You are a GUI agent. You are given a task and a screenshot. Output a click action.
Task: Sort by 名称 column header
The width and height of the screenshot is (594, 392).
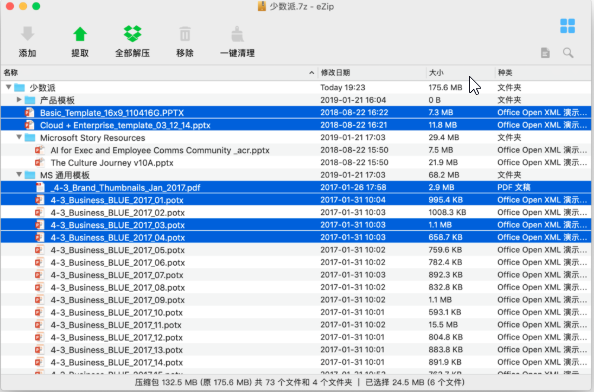tap(159, 72)
